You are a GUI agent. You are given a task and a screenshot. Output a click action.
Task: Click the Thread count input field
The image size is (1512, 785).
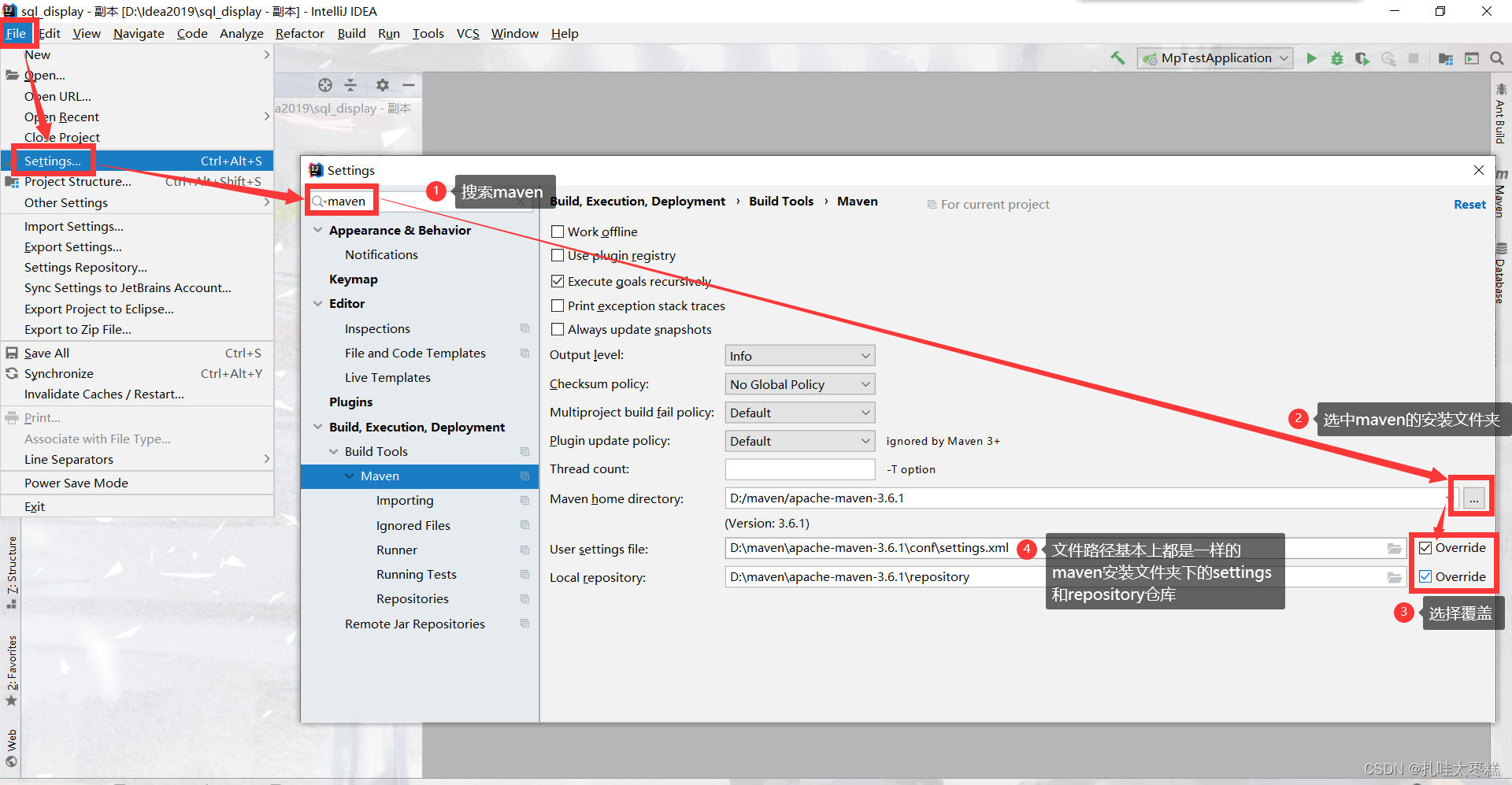click(x=800, y=469)
